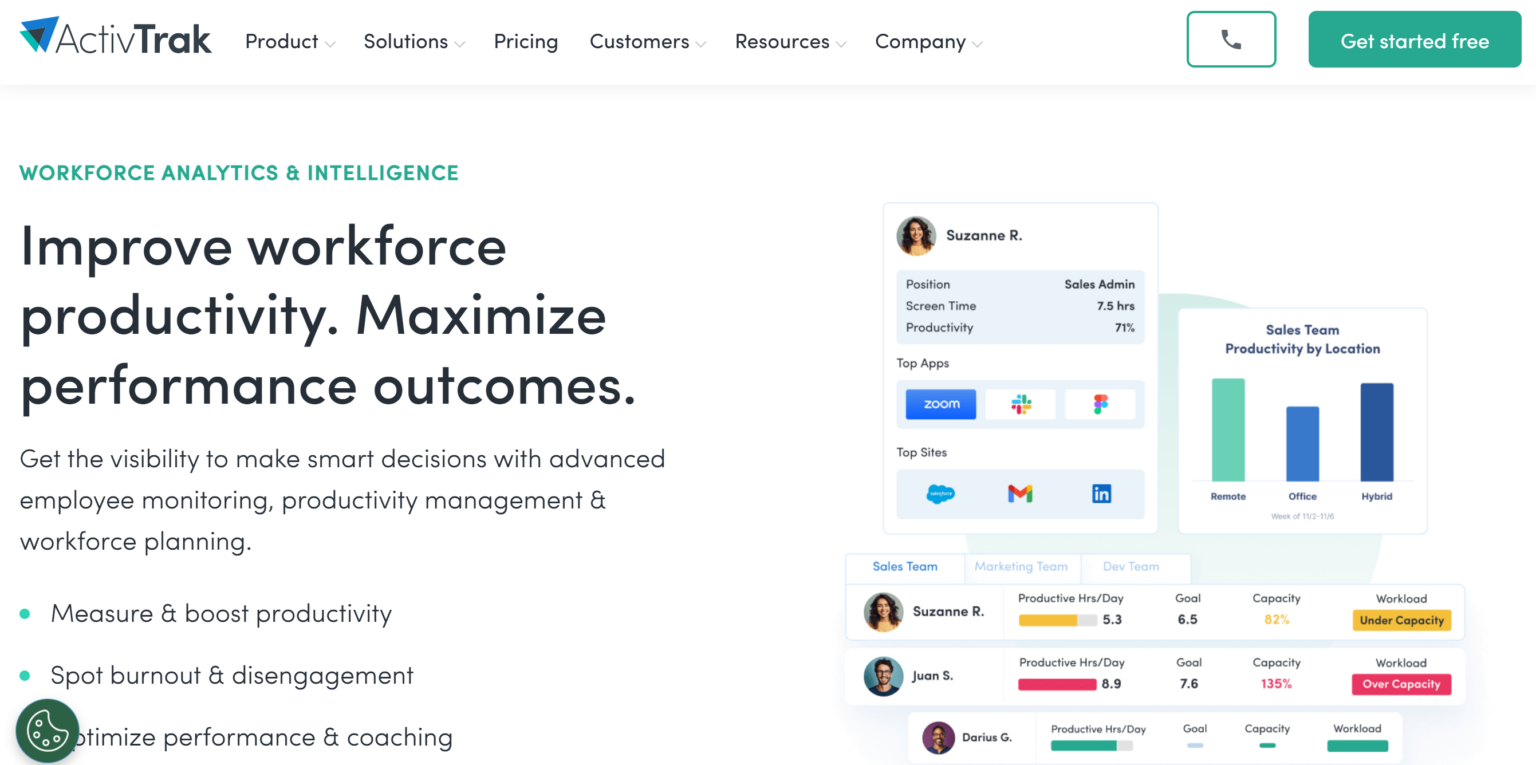
Task: Open the cookie consent icon
Action: point(47,731)
